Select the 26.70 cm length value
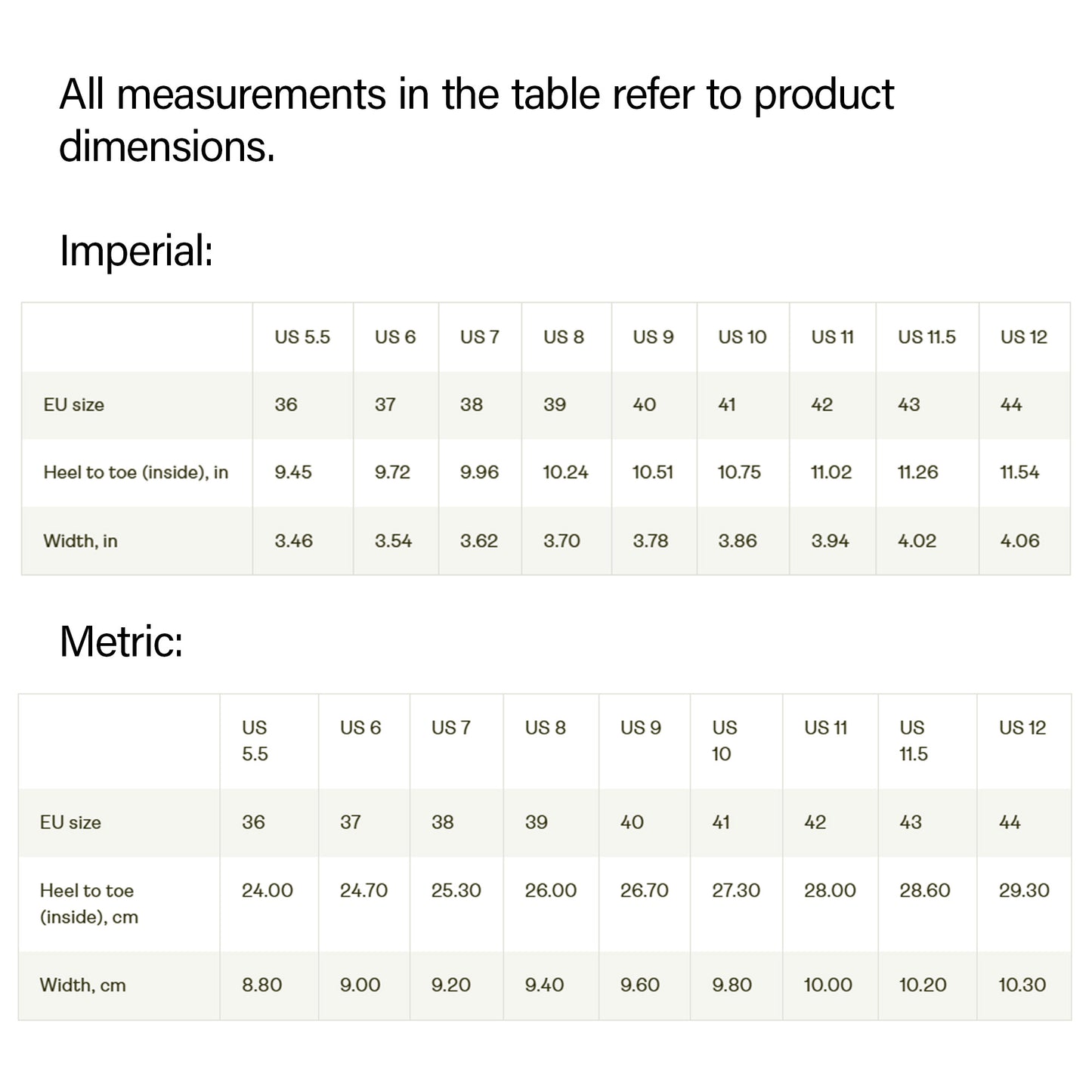Image resolution: width=1092 pixels, height=1092 pixels. (644, 890)
